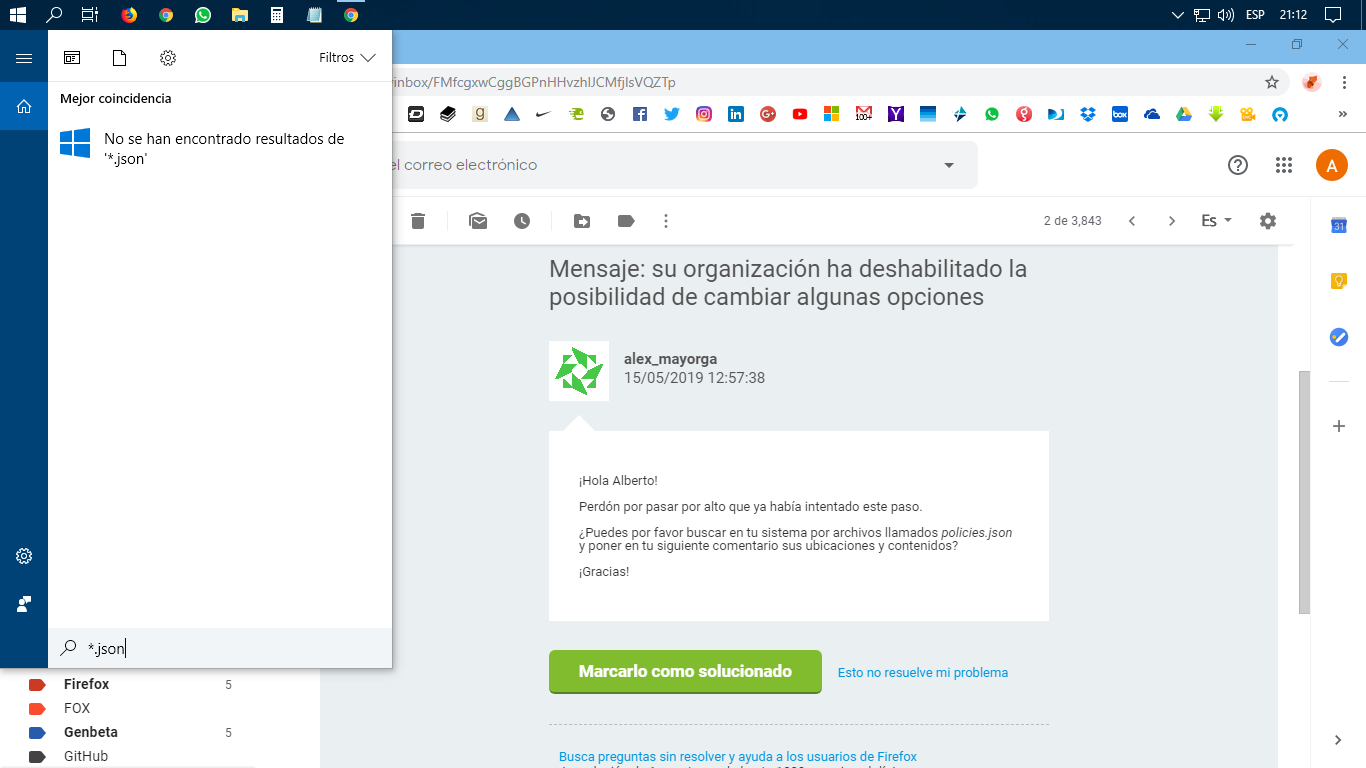Go to the newer email arrow
Screen dimensions: 1366x768
pyautogui.click(x=1132, y=221)
